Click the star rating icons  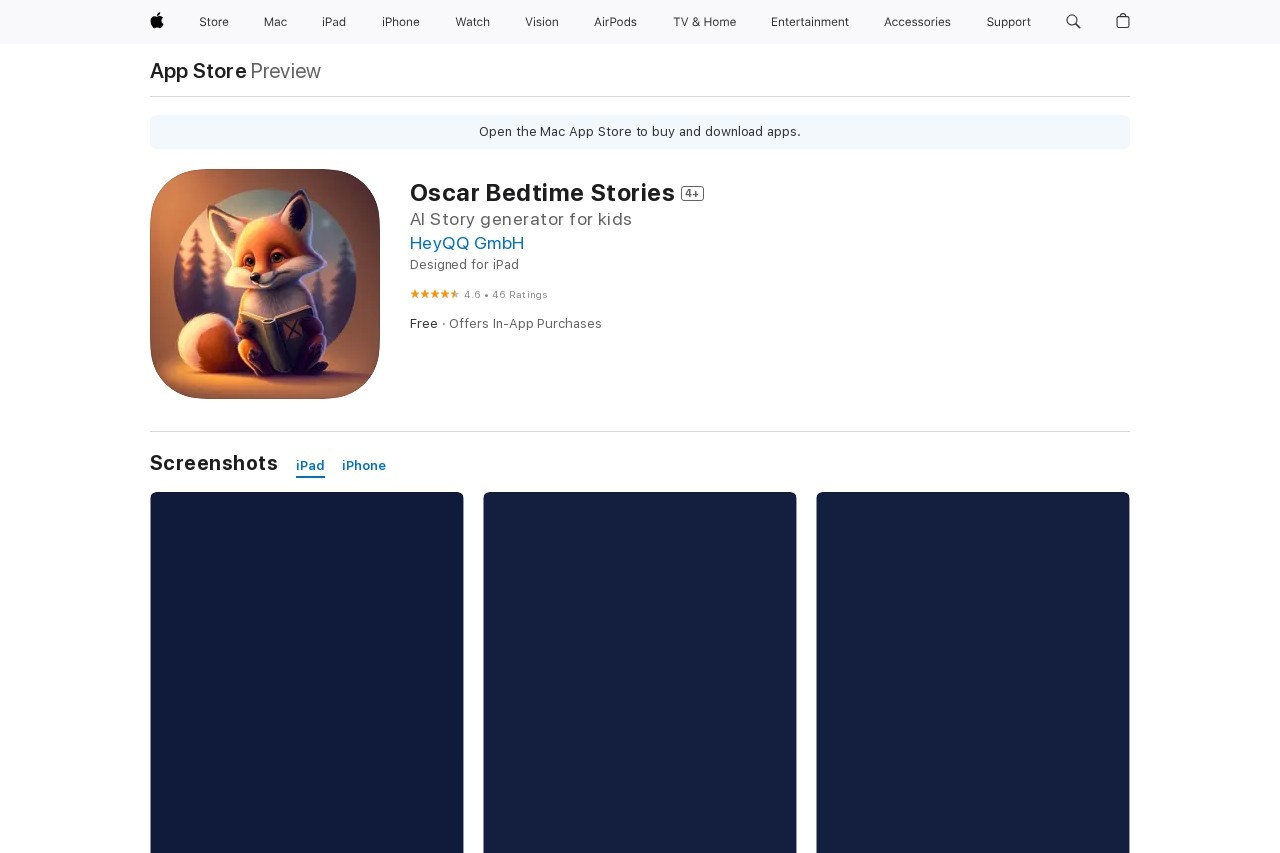point(434,294)
